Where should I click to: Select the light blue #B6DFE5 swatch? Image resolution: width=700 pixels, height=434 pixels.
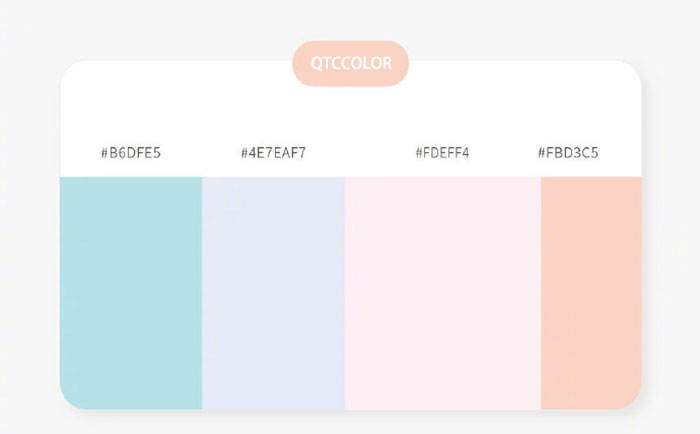tap(131, 290)
